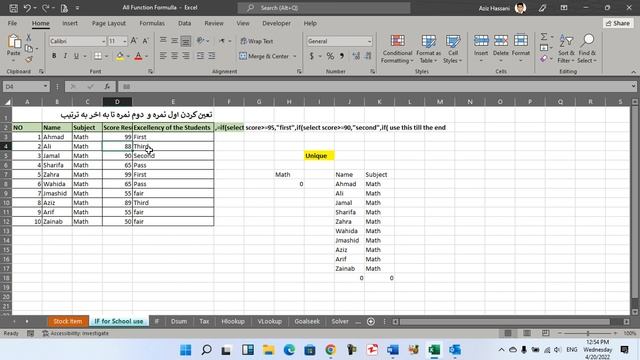This screenshot has height=360, width=640.
Task: Open the font size dropdown
Action: pos(124,41)
